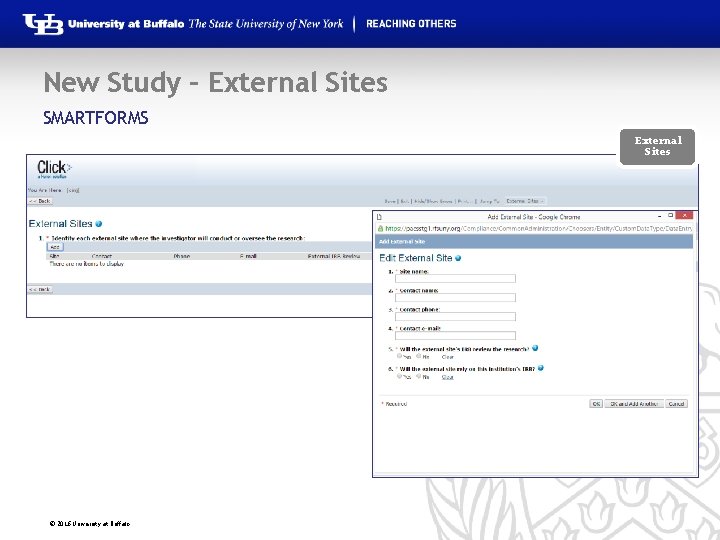Viewport: 720px width, 540px height.
Task: Click the Hide/Show Errors link
Action: [433, 201]
